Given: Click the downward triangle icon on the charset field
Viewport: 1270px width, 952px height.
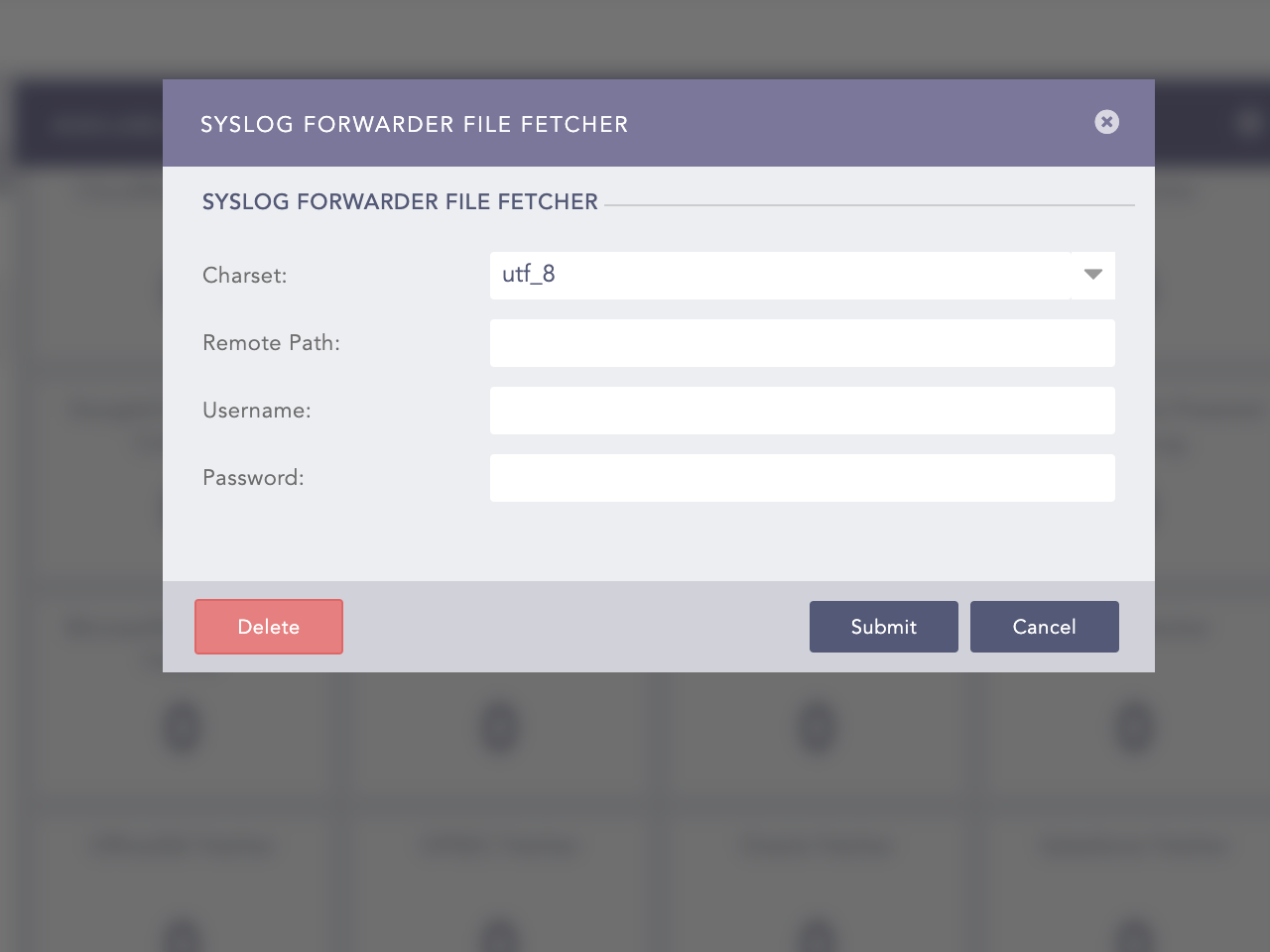Looking at the screenshot, I should tap(1091, 276).
